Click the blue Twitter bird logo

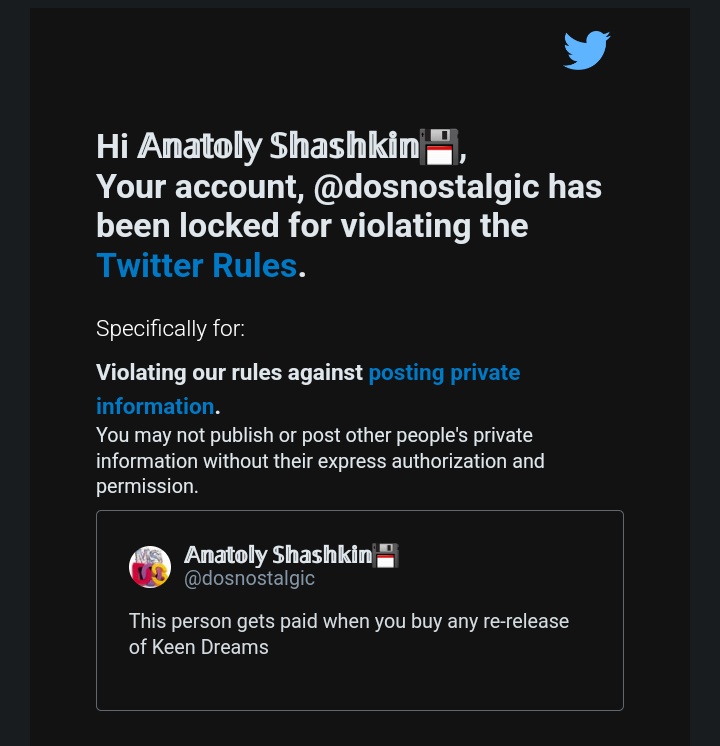[586, 50]
